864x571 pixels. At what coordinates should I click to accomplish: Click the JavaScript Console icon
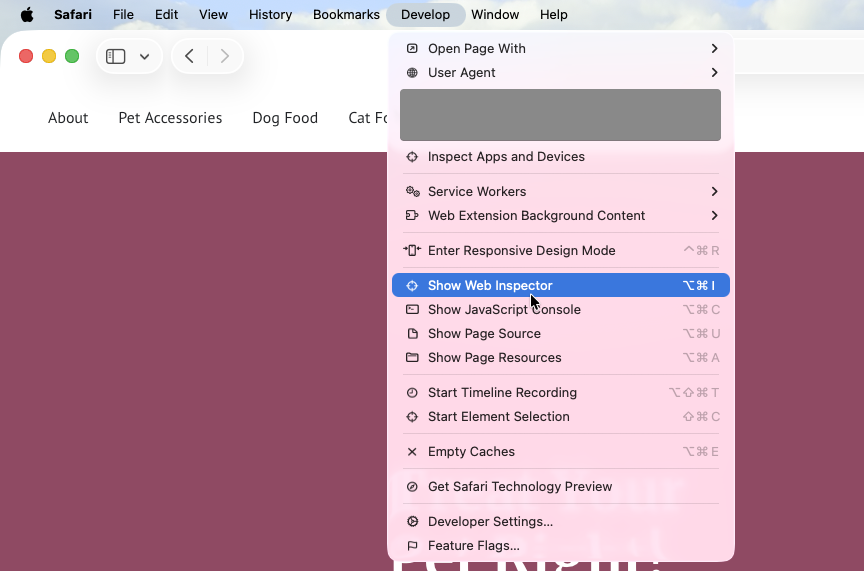(x=412, y=309)
